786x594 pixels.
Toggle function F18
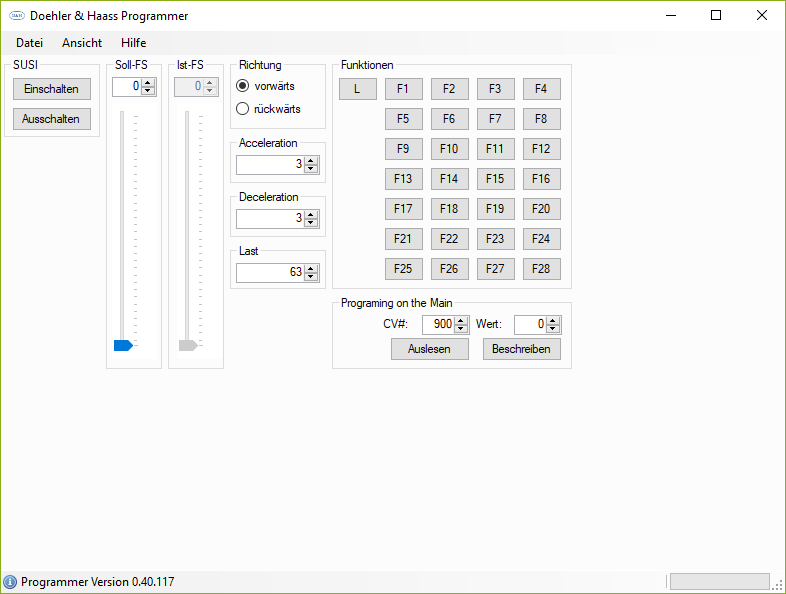click(x=450, y=209)
